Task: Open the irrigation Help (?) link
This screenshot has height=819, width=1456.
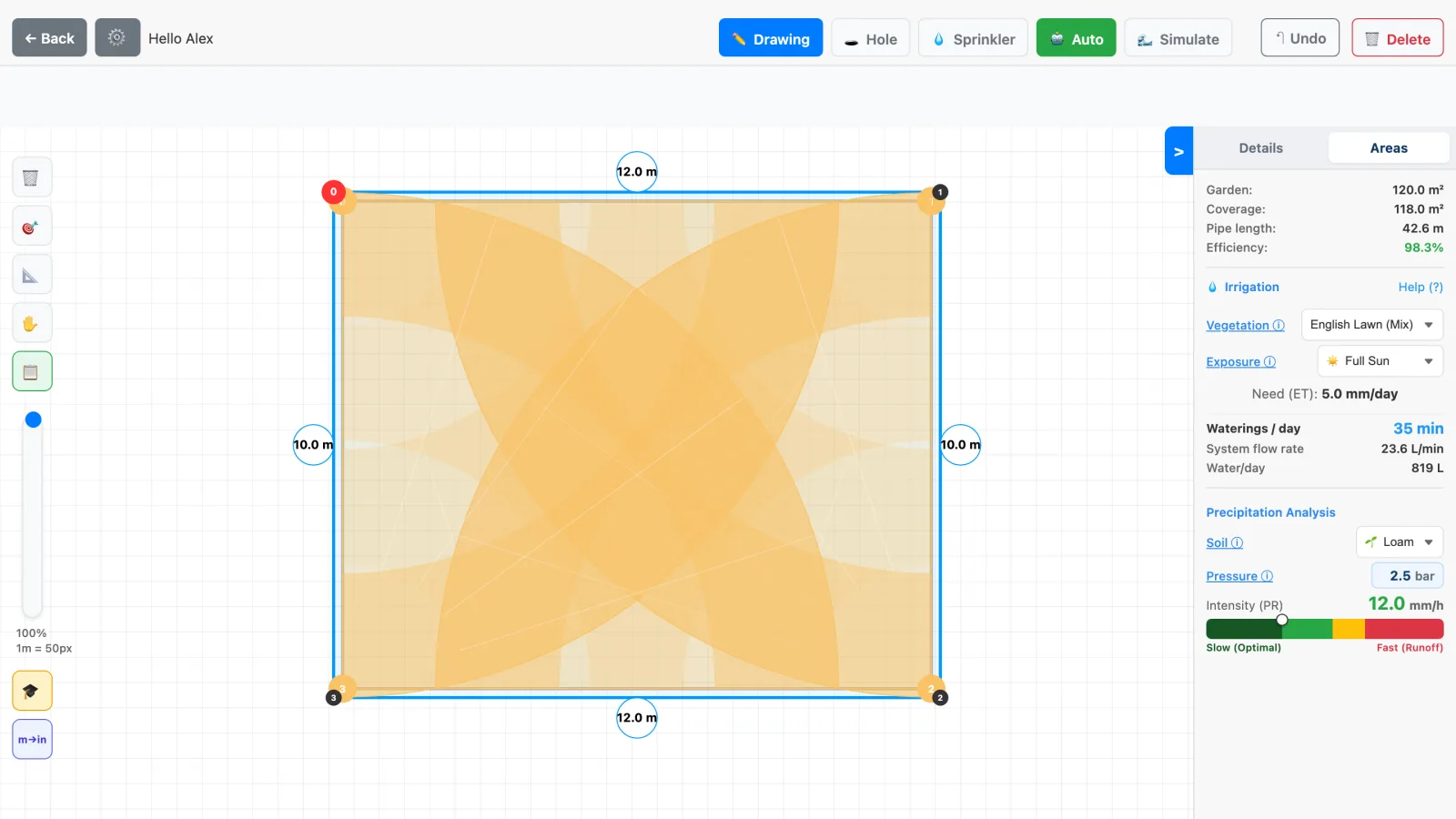Action: pos(1421,288)
